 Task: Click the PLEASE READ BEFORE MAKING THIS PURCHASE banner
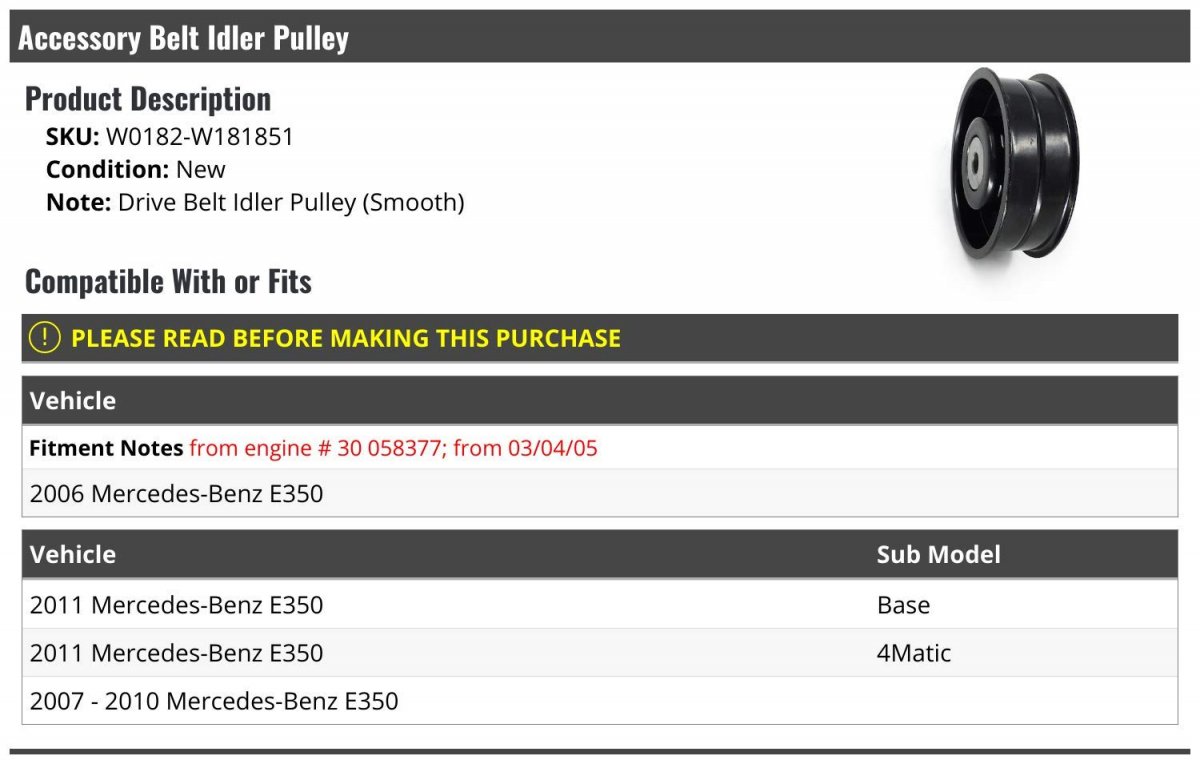(x=345, y=338)
